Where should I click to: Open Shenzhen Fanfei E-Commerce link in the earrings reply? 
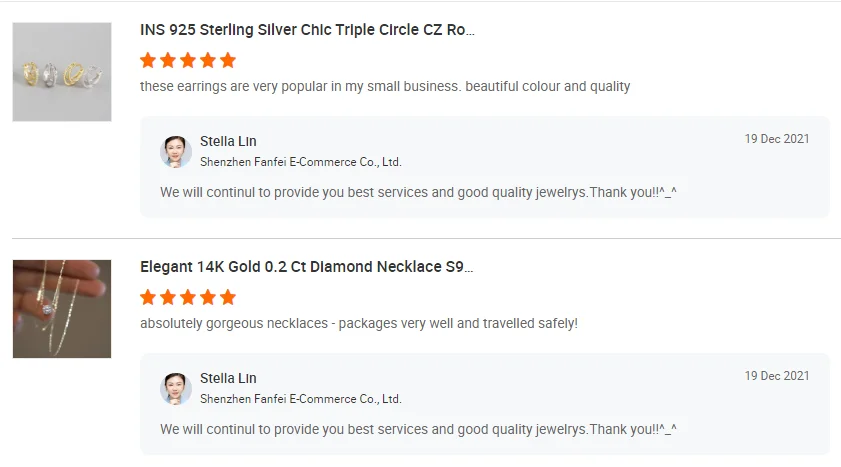(x=300, y=161)
